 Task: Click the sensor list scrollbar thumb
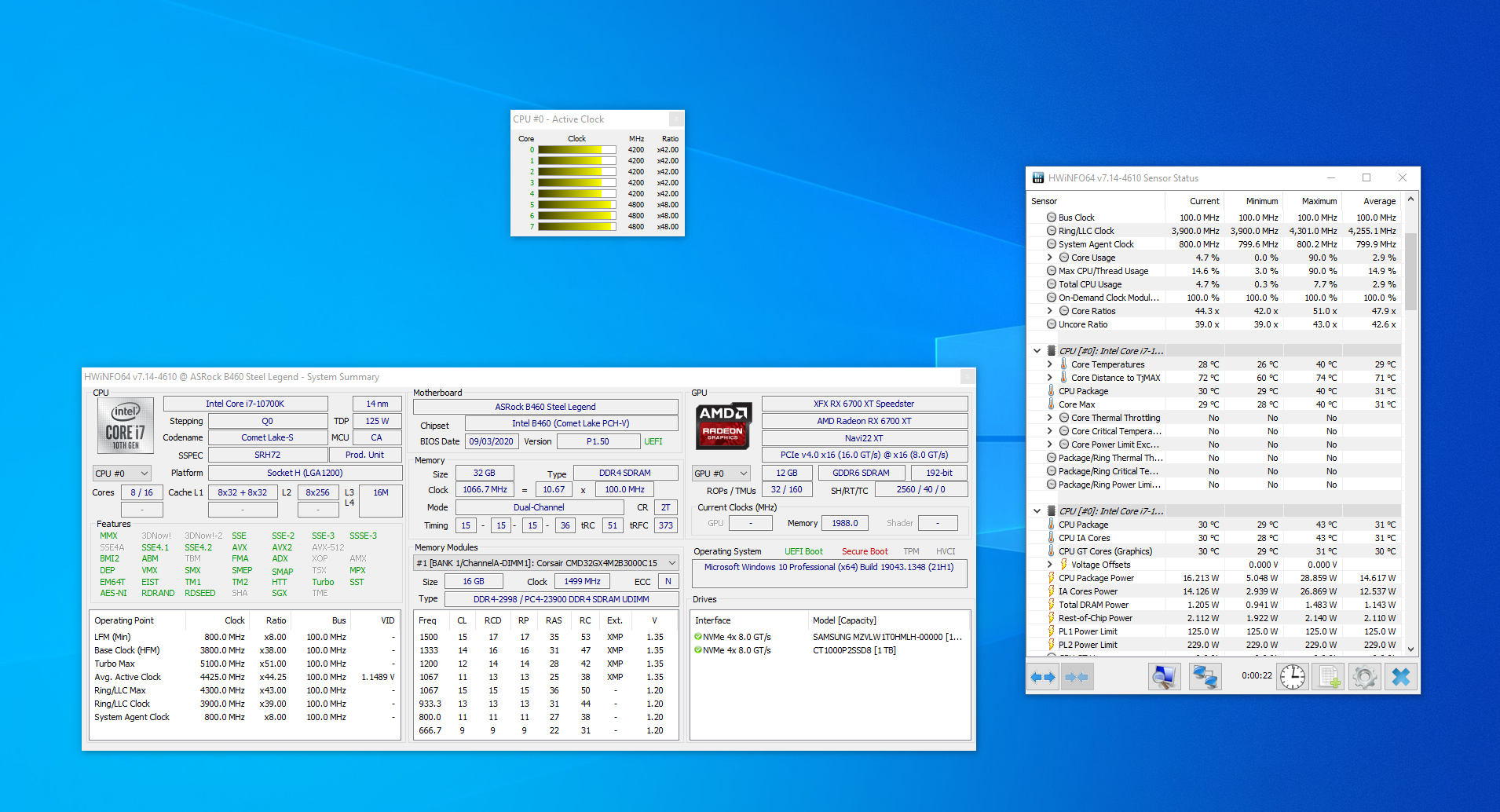click(x=1410, y=271)
